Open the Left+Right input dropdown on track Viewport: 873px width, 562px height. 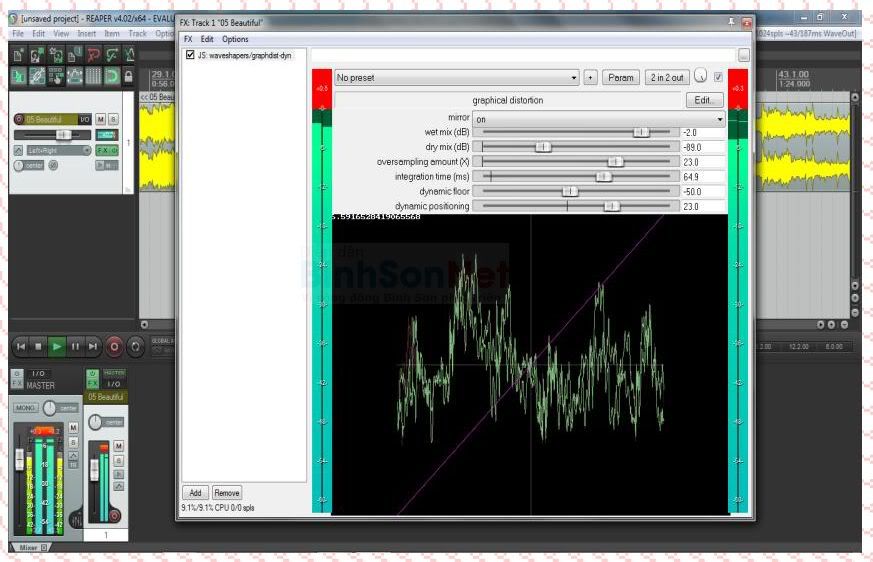(56, 150)
